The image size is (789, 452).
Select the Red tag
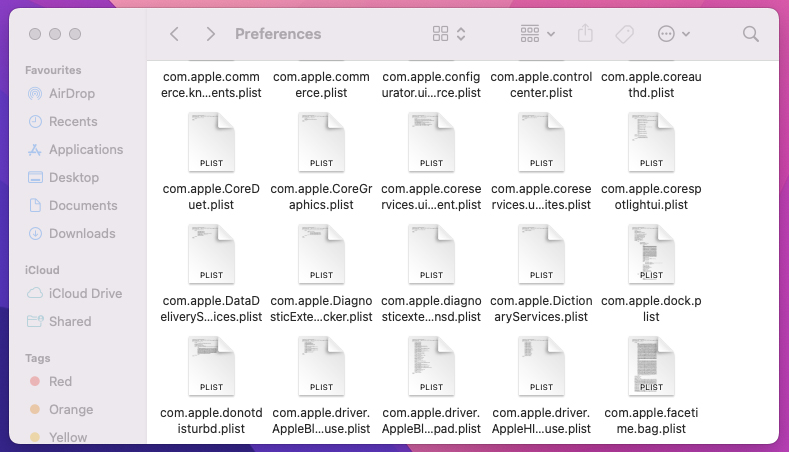point(50,382)
